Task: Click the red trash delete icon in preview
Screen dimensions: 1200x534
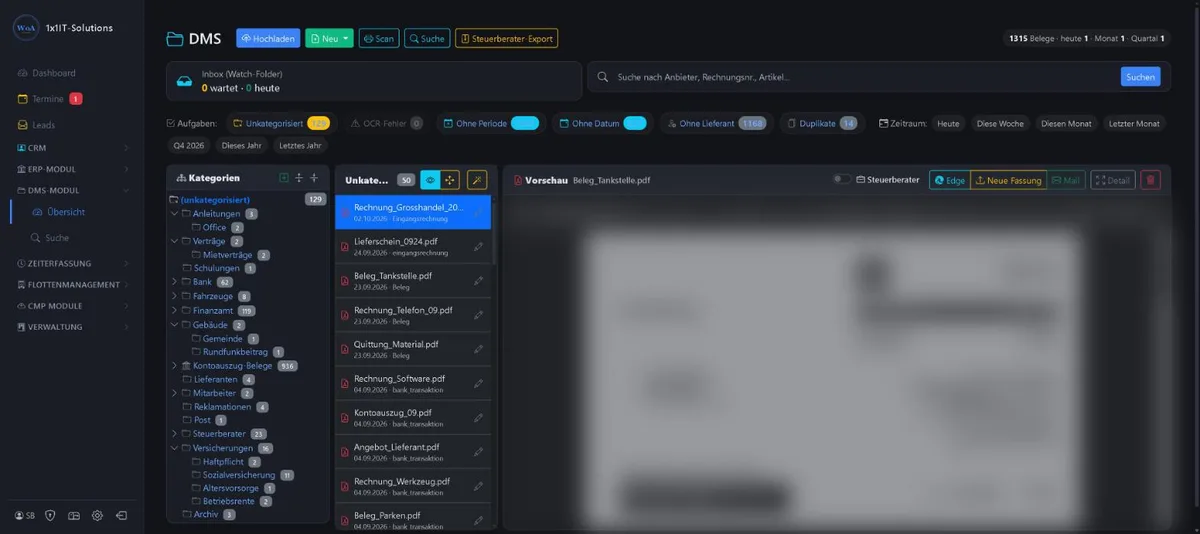Action: pos(1151,180)
